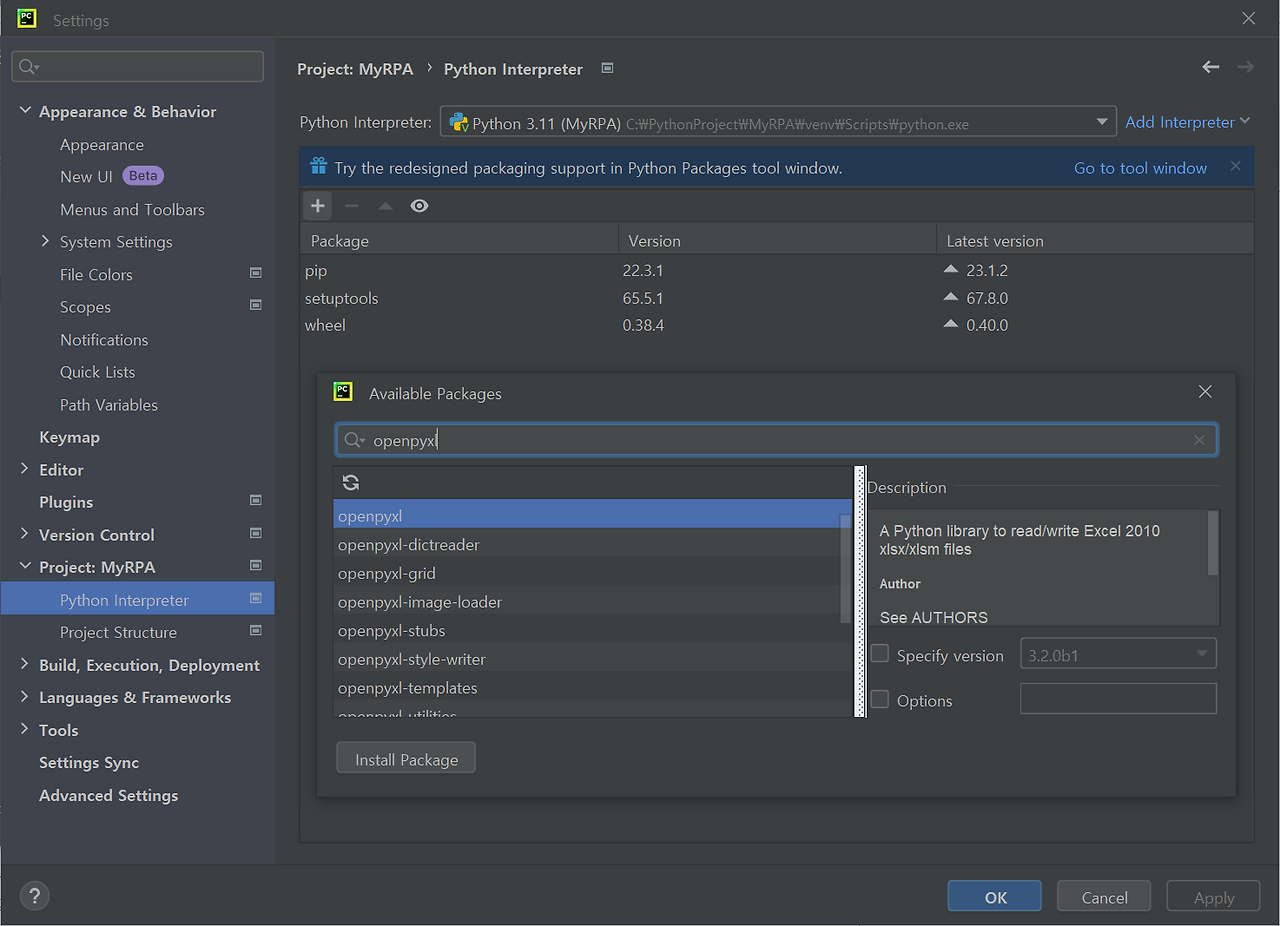Click the Options text field
Image resolution: width=1280 pixels, height=926 pixels.
coord(1118,699)
